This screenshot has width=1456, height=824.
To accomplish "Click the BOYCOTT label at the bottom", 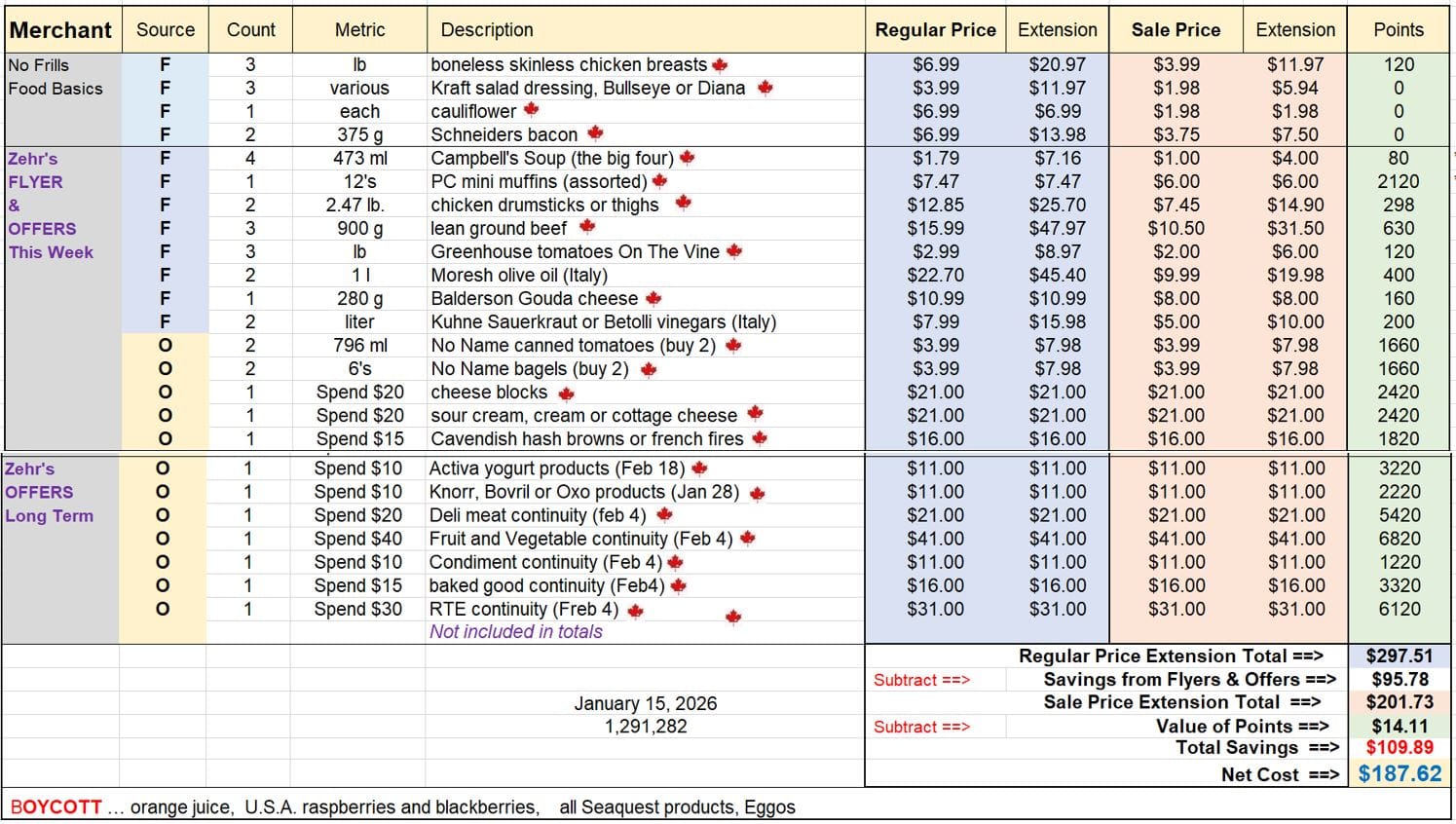I will [56, 807].
